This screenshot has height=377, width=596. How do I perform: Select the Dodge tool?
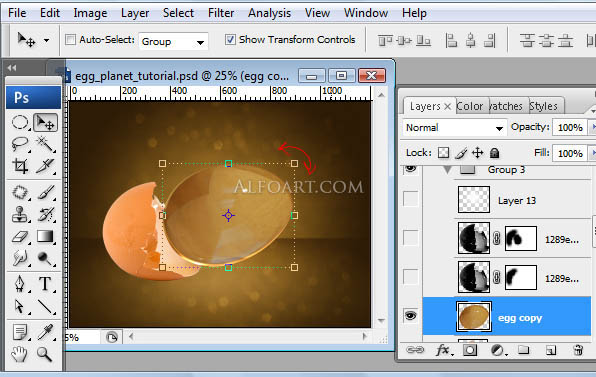point(45,258)
